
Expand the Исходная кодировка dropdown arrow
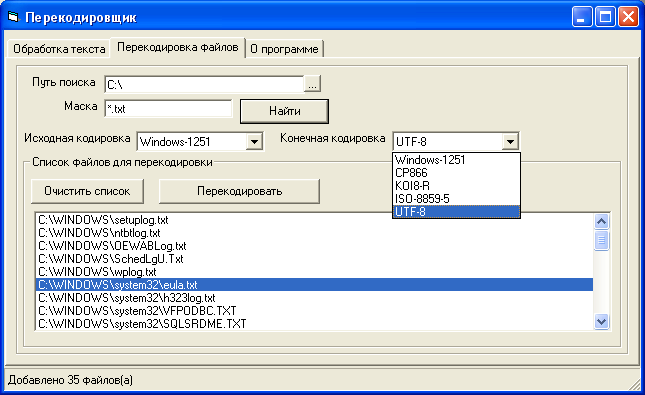tap(254, 142)
